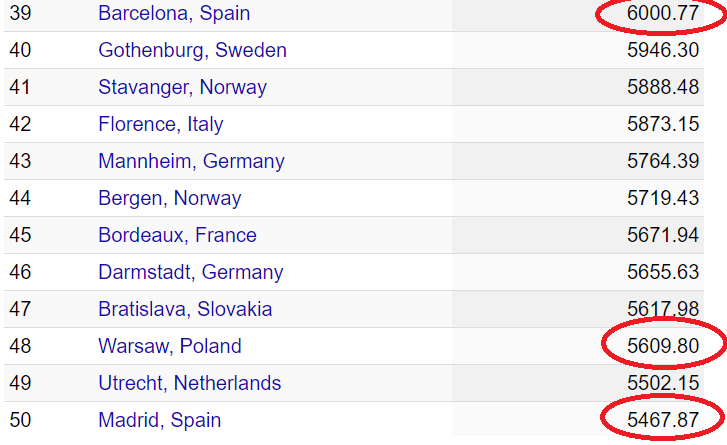Select rank number 41 for Stavanger
The height and width of the screenshot is (445, 727).
coord(20,88)
